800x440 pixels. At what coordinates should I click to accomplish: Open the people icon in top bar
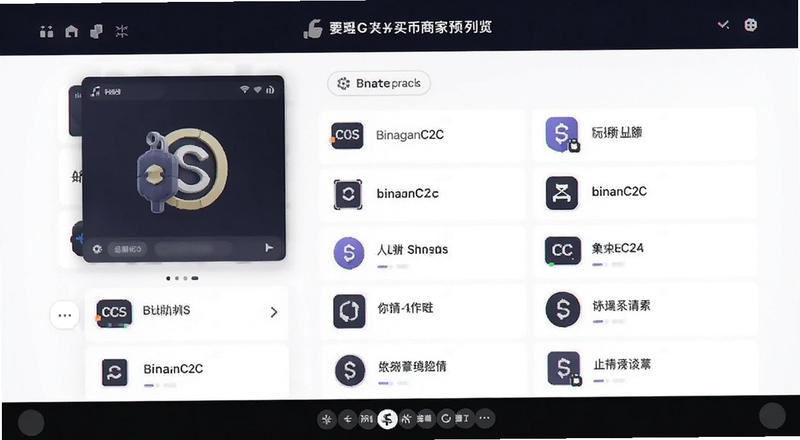[x=46, y=32]
